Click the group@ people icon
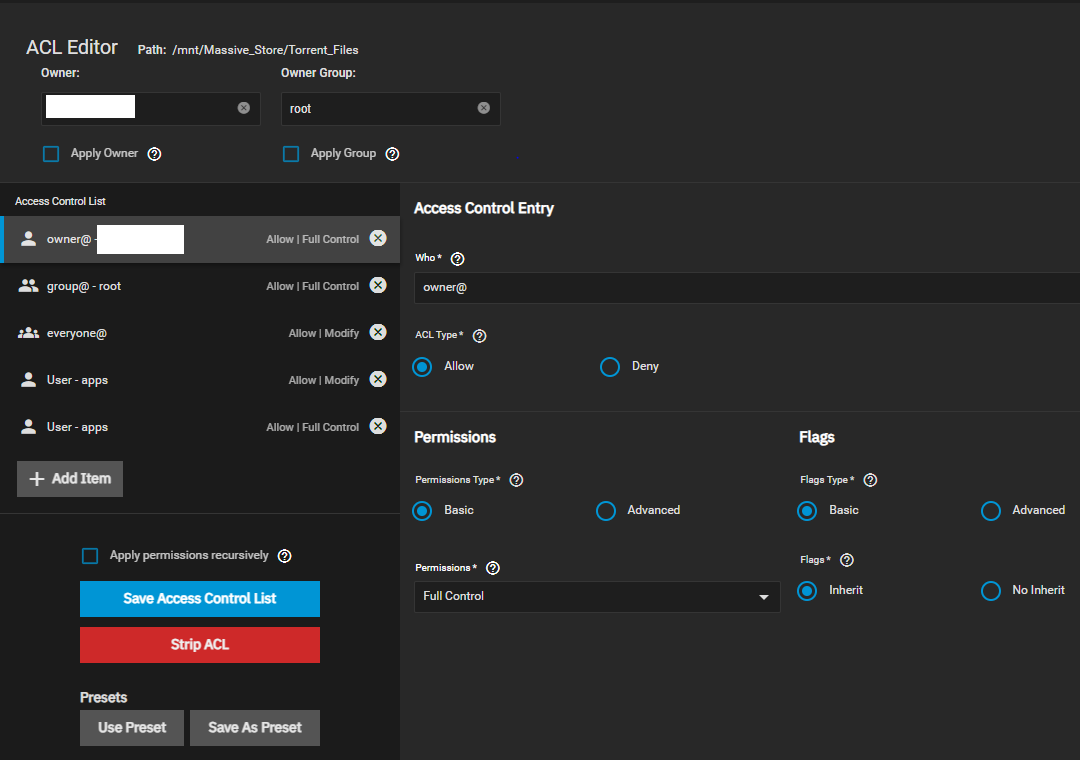The image size is (1080, 760). [x=28, y=285]
